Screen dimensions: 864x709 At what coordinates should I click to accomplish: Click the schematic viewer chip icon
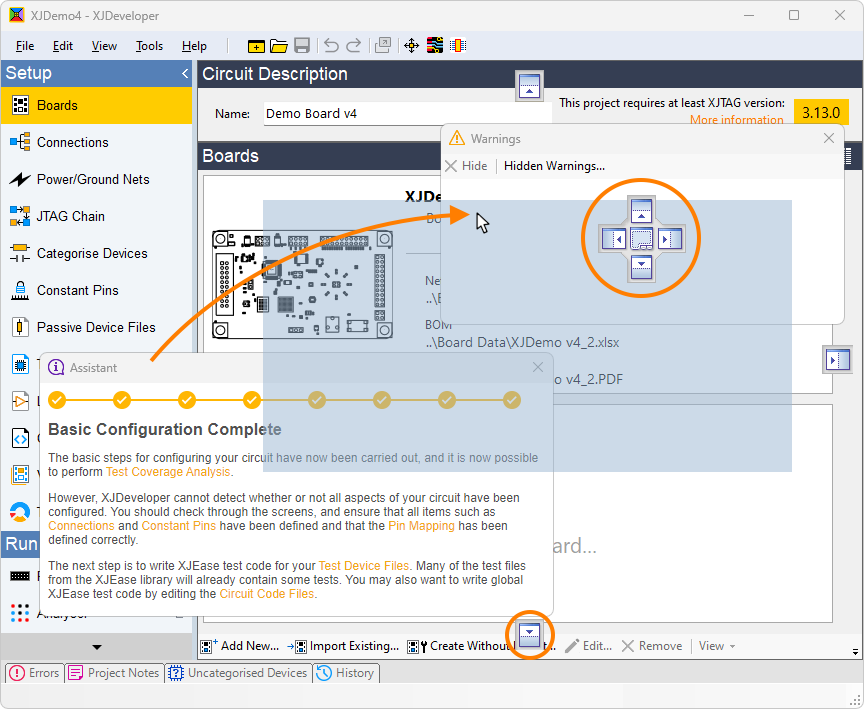[x=458, y=46]
